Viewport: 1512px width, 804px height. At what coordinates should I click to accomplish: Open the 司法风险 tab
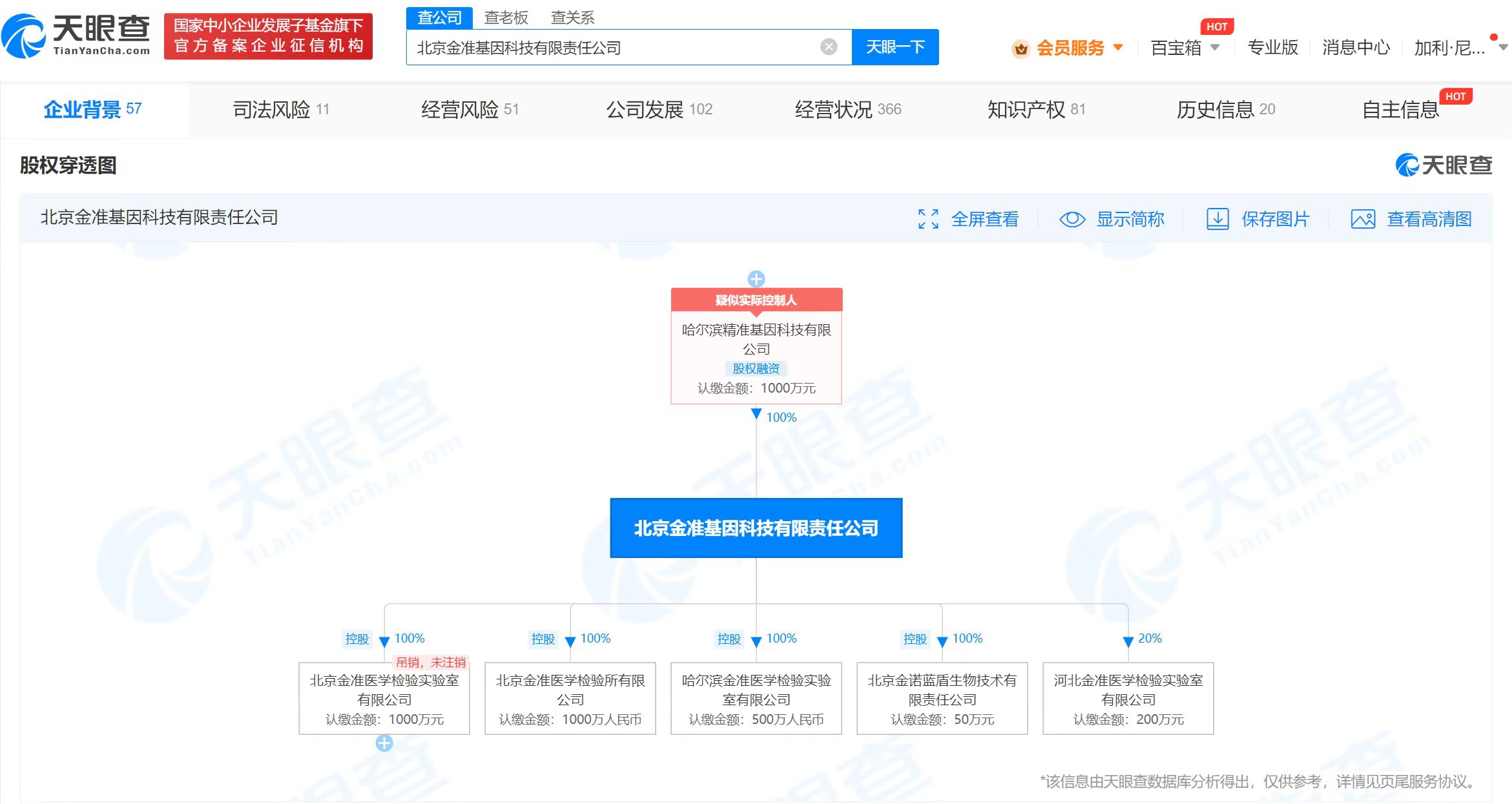pyautogui.click(x=281, y=109)
